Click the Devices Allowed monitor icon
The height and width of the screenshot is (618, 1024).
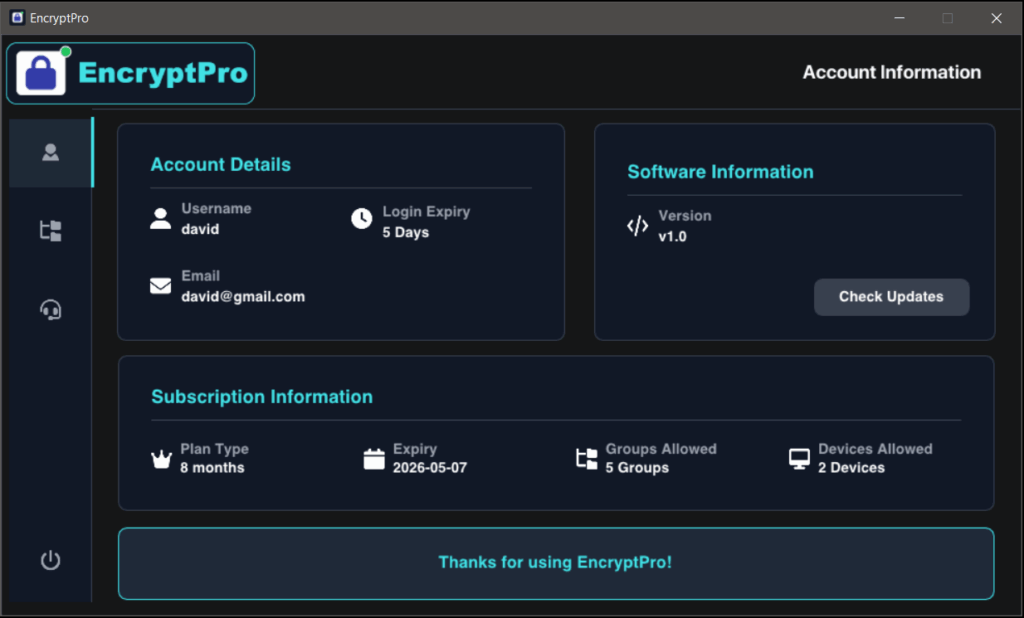click(798, 458)
